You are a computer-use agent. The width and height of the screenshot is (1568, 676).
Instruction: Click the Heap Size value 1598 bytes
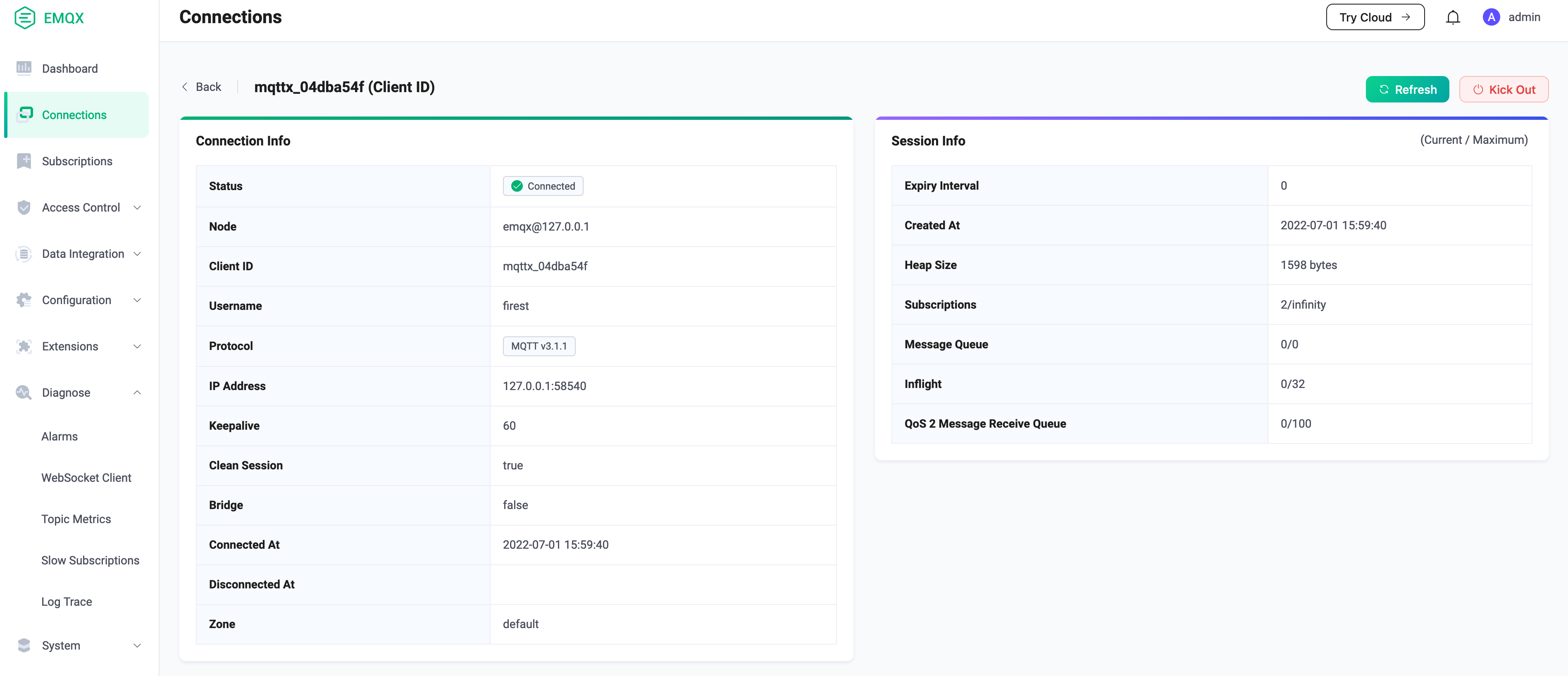[1309, 265]
